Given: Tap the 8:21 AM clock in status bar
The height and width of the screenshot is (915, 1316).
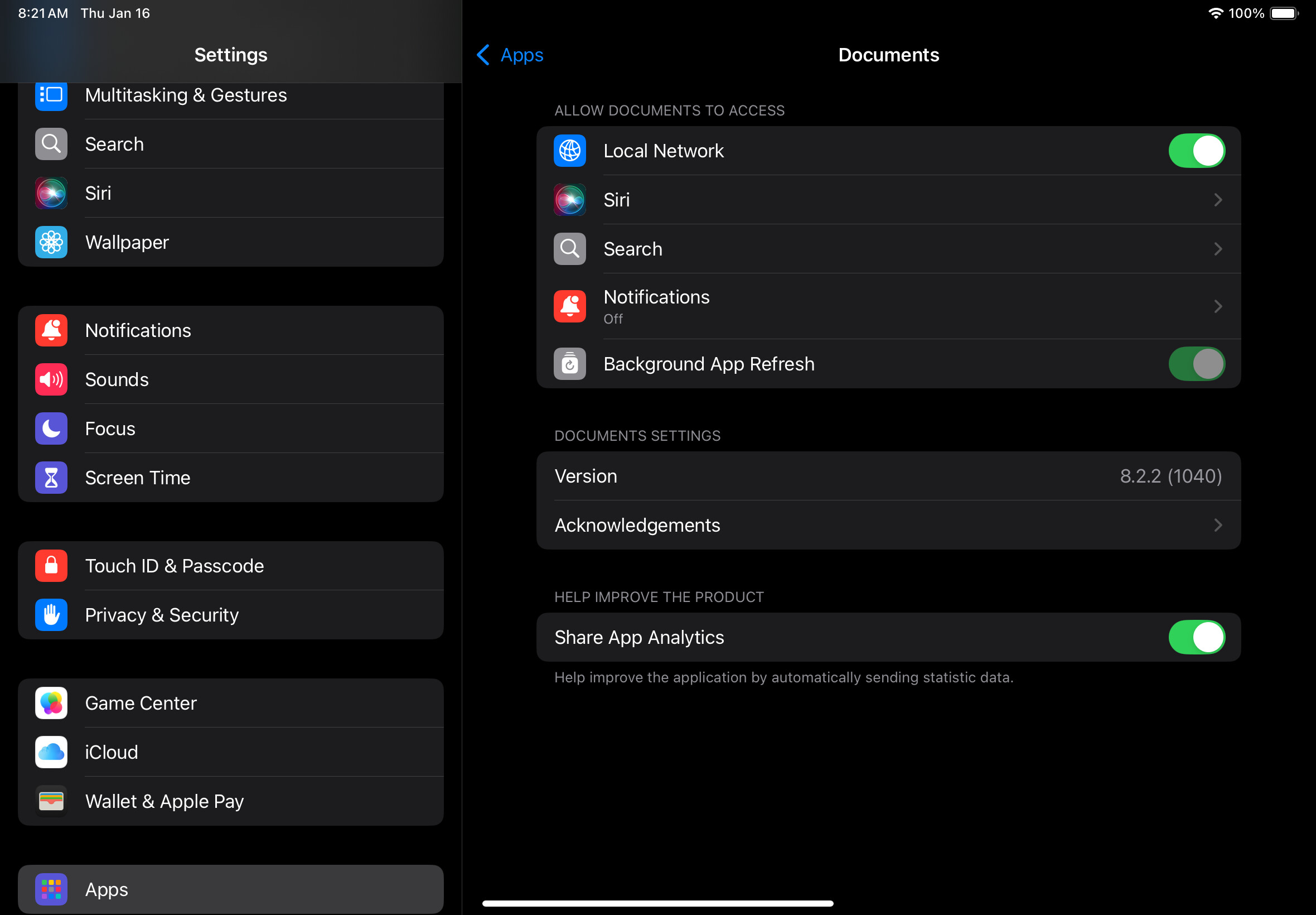Looking at the screenshot, I should pos(43,13).
